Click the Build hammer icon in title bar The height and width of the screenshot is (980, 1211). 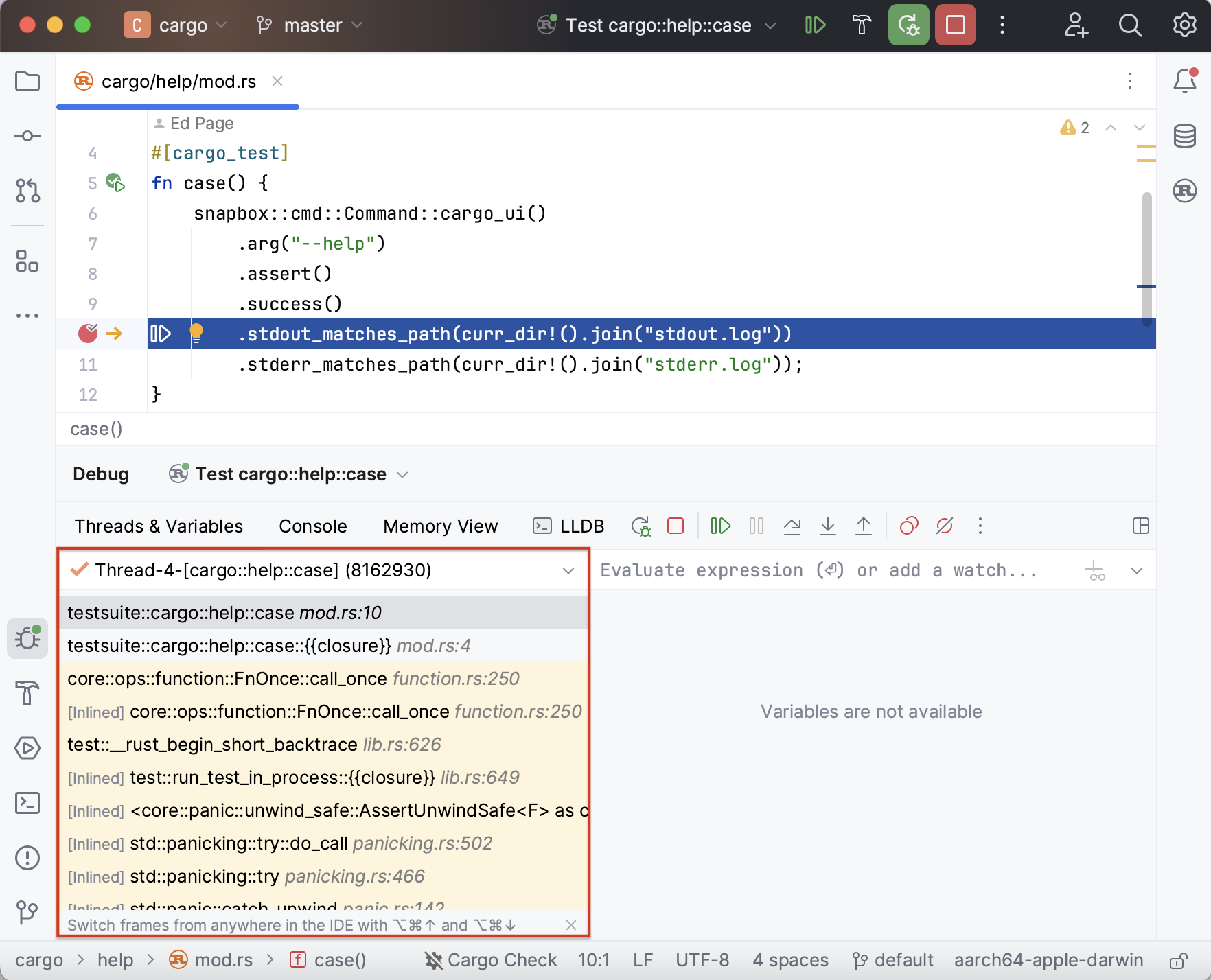coord(862,25)
